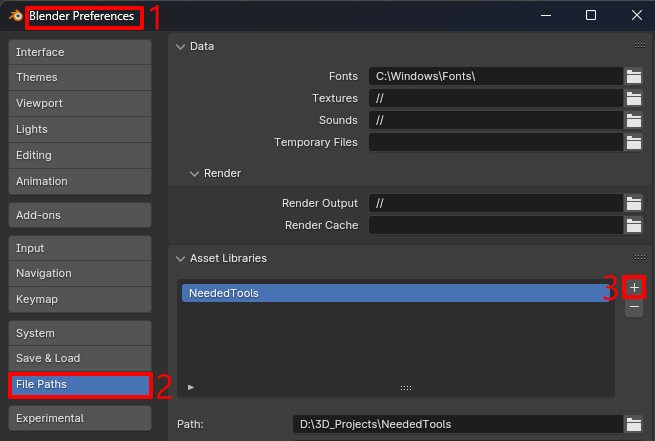Close the Blender Preferences window
This screenshot has height=441, width=655.
tap(637, 15)
